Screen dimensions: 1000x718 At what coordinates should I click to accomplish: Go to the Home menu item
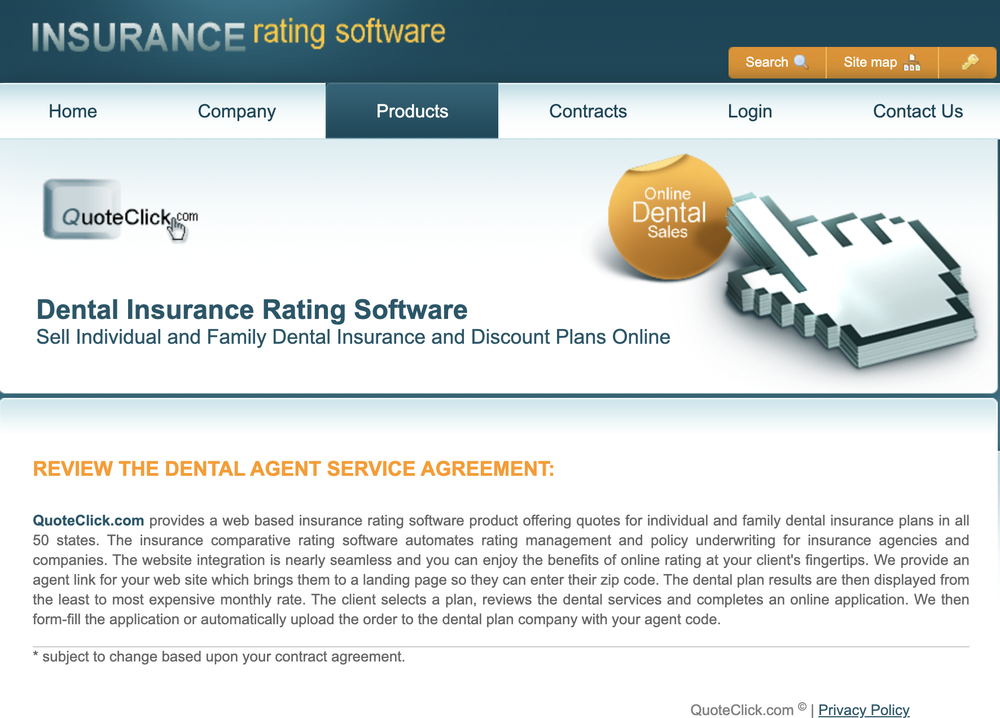73,111
